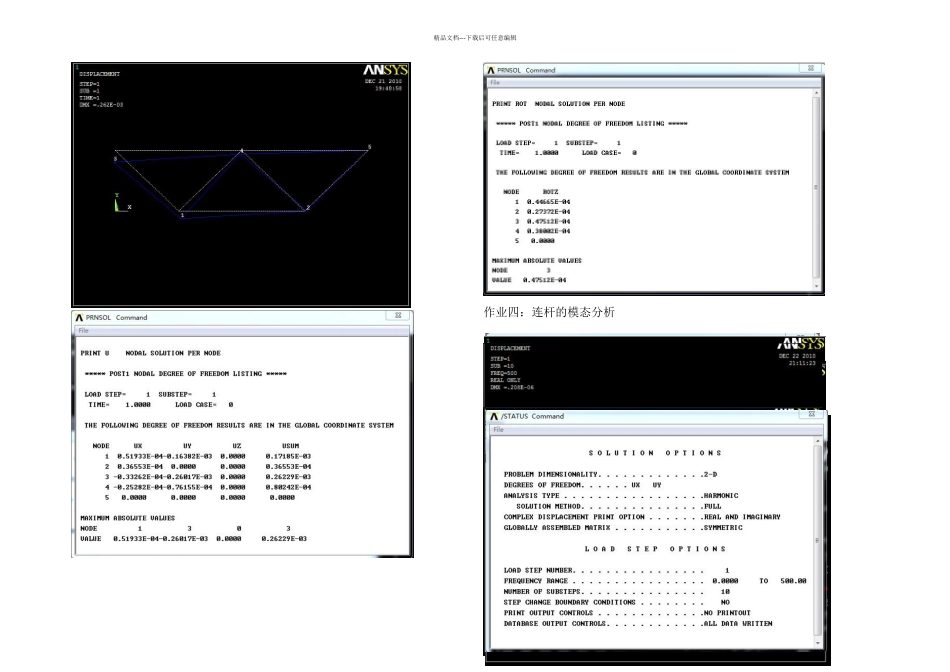This screenshot has height=672, width=950.
Task: Click '作业四：连杆的模态分析' heading
Action: point(549,312)
